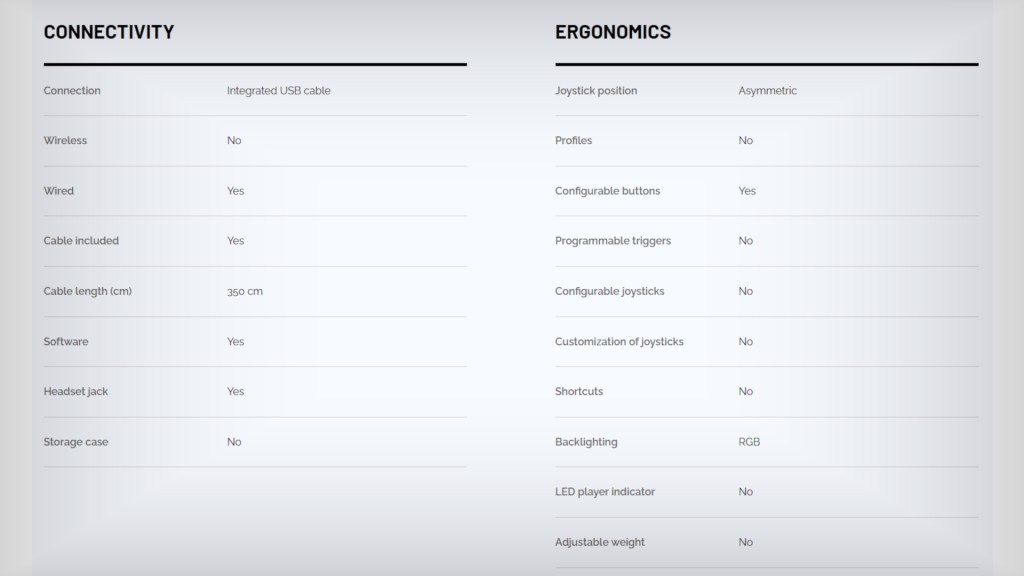The image size is (1024, 576).
Task: Click the 'Headset jack' row label
Action: coord(75,392)
